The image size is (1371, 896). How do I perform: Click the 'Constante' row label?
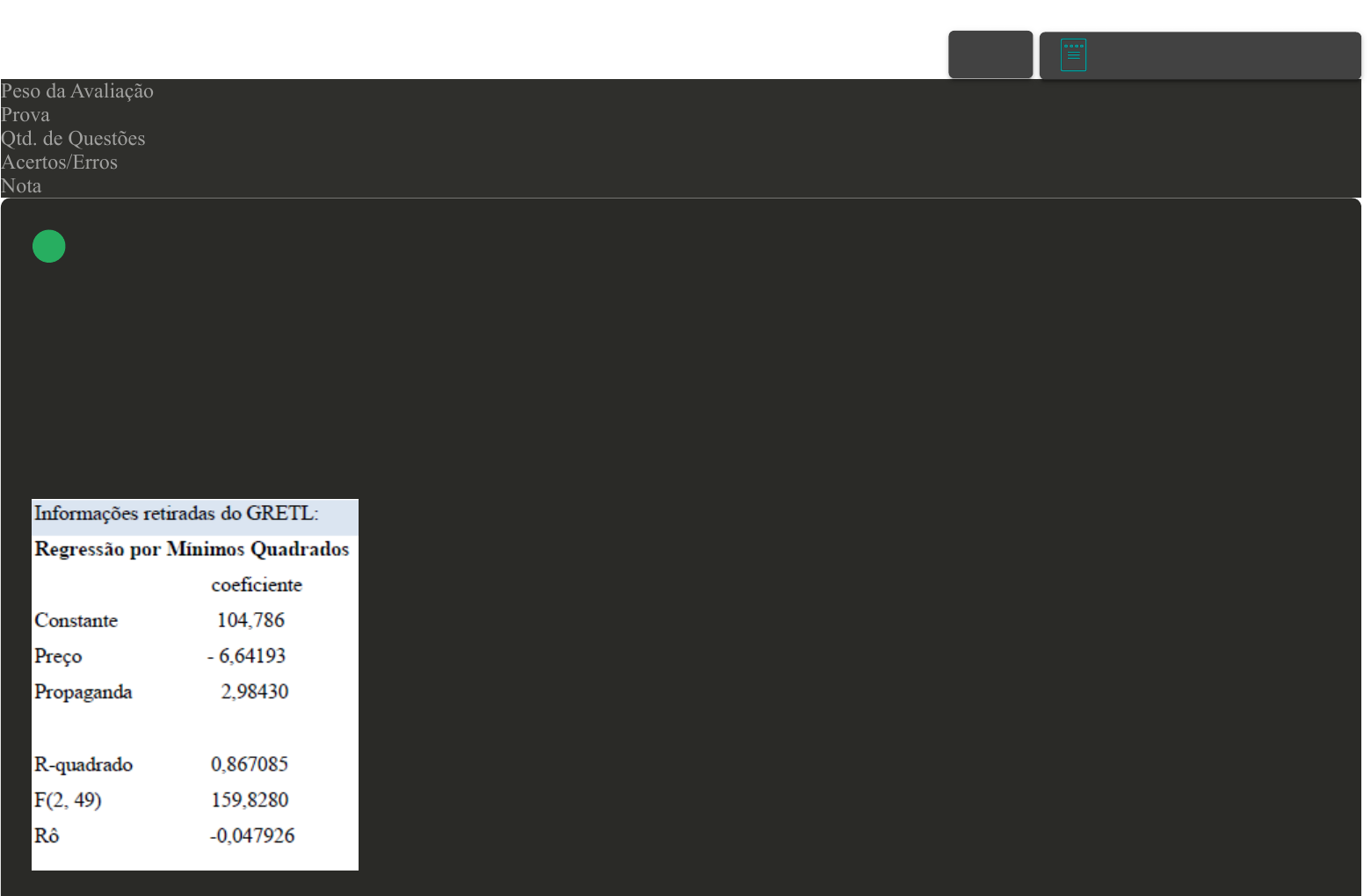(x=76, y=620)
